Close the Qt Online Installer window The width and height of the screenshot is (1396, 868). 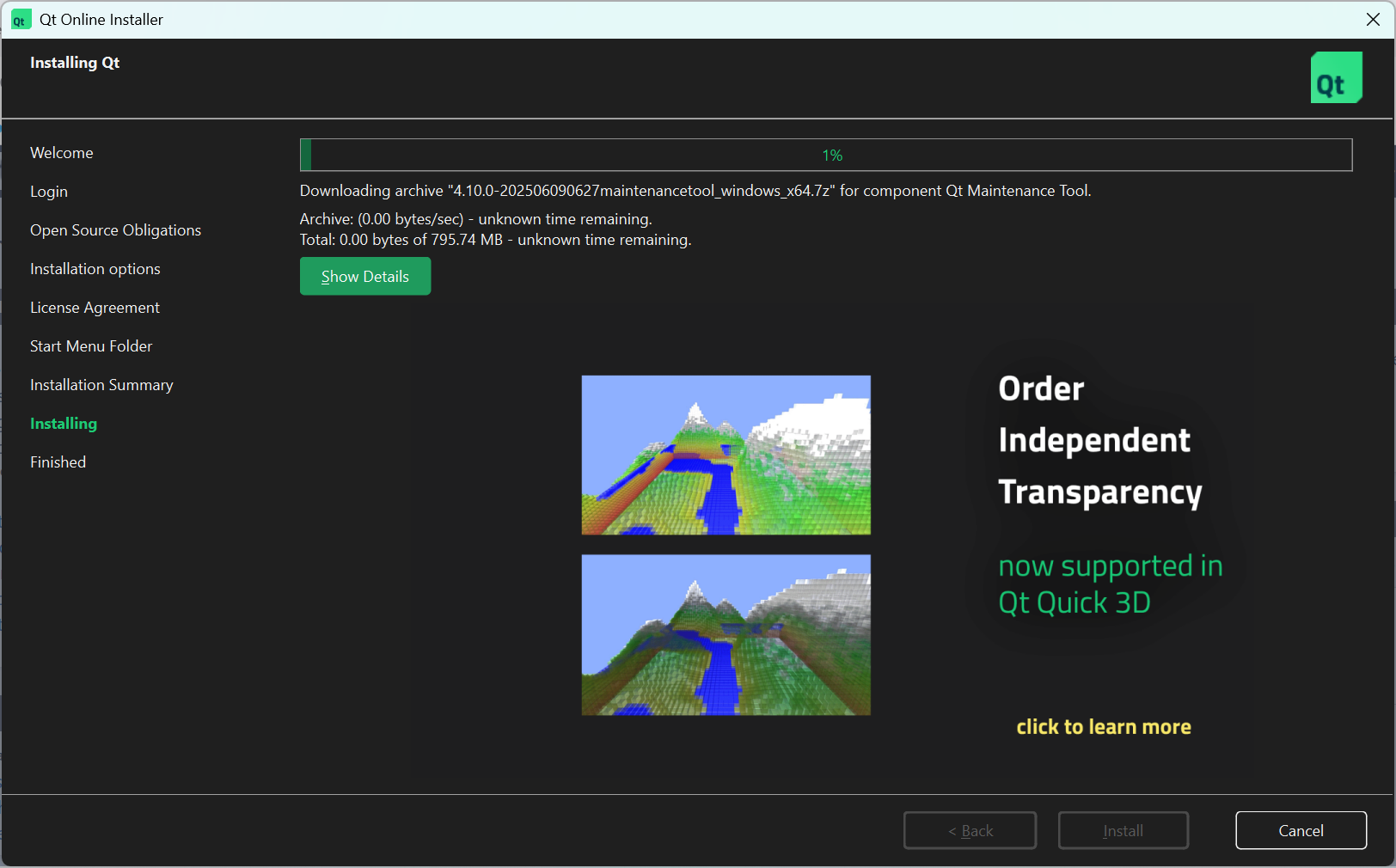(1372, 20)
